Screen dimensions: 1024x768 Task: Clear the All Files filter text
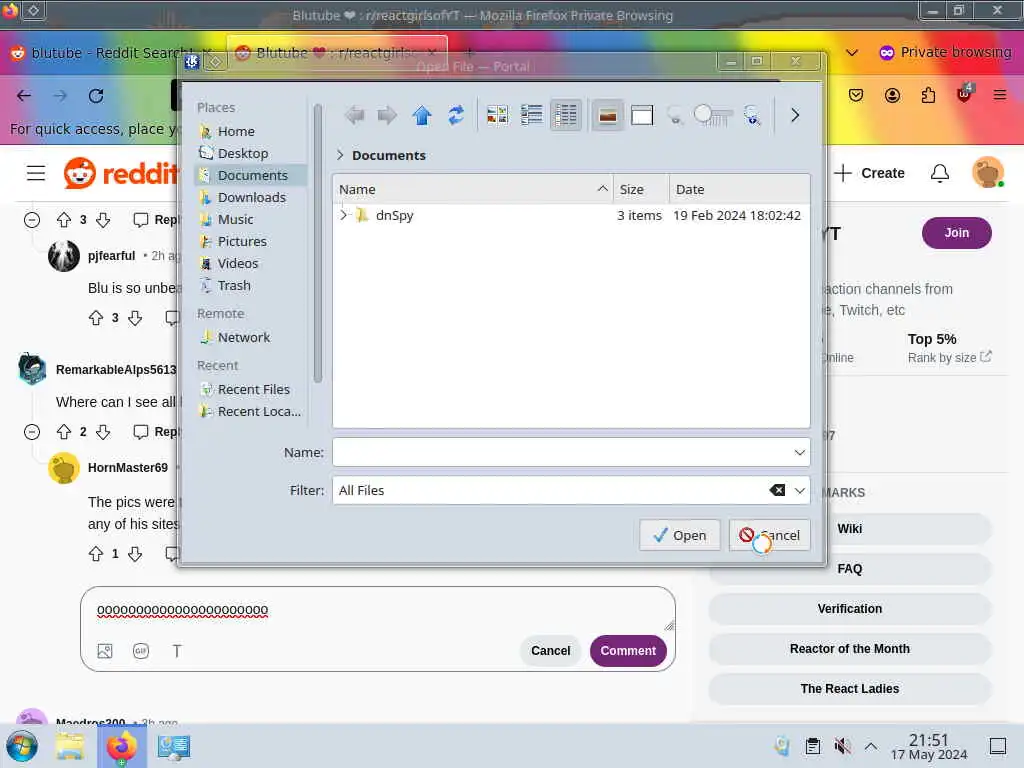(x=777, y=490)
